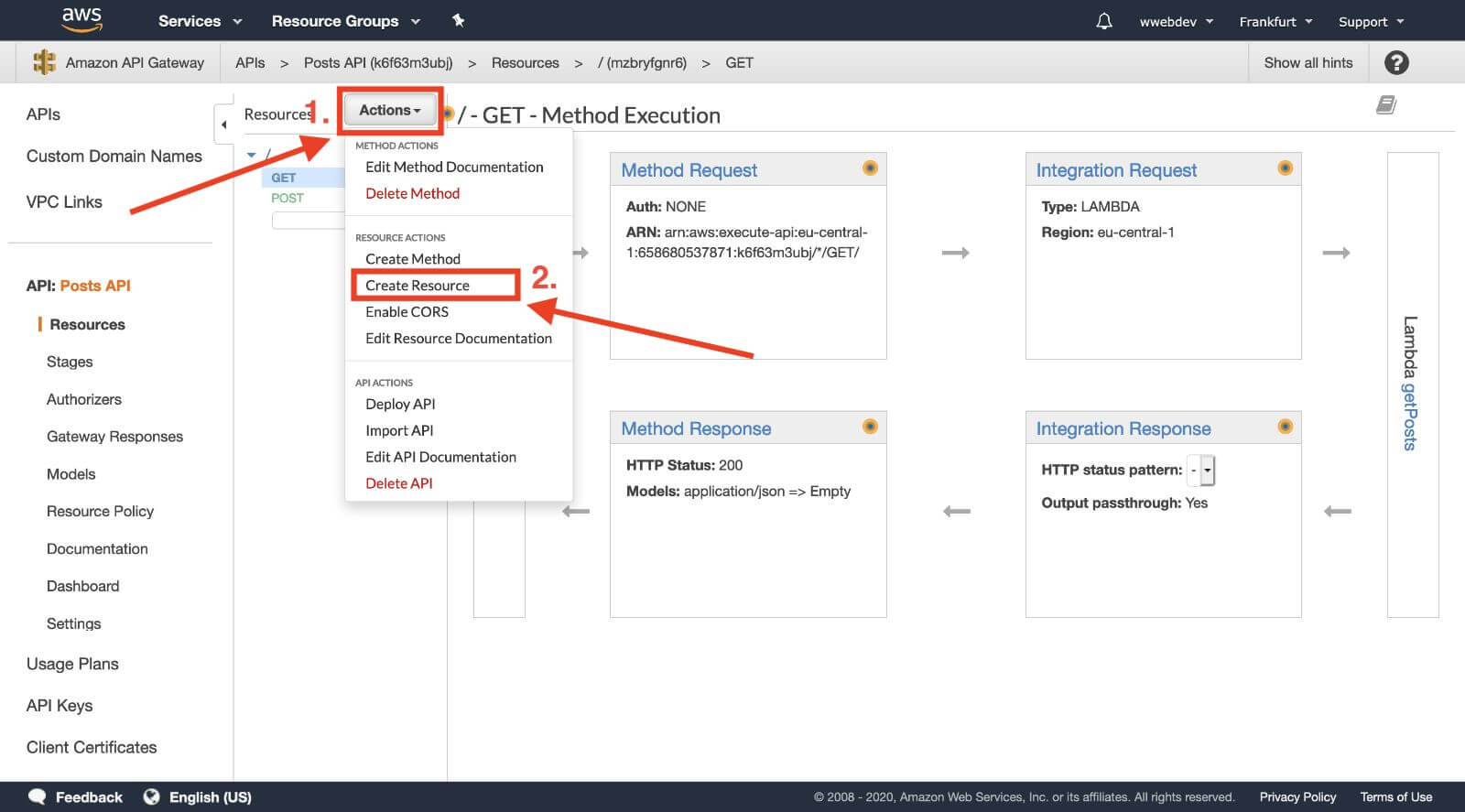Choose Create Method

[413, 259]
